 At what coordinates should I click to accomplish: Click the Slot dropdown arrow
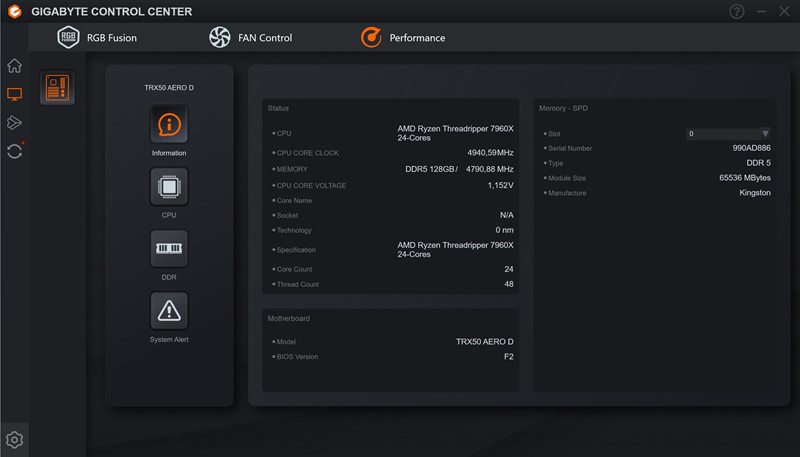point(765,134)
